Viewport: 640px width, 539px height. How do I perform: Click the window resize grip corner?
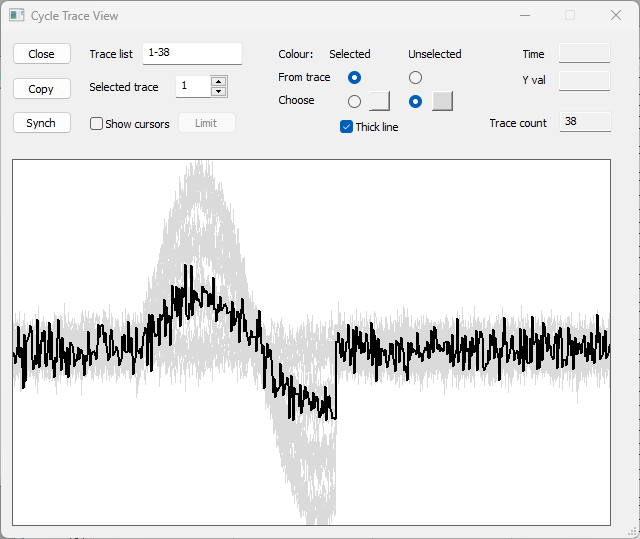pyautogui.click(x=632, y=531)
